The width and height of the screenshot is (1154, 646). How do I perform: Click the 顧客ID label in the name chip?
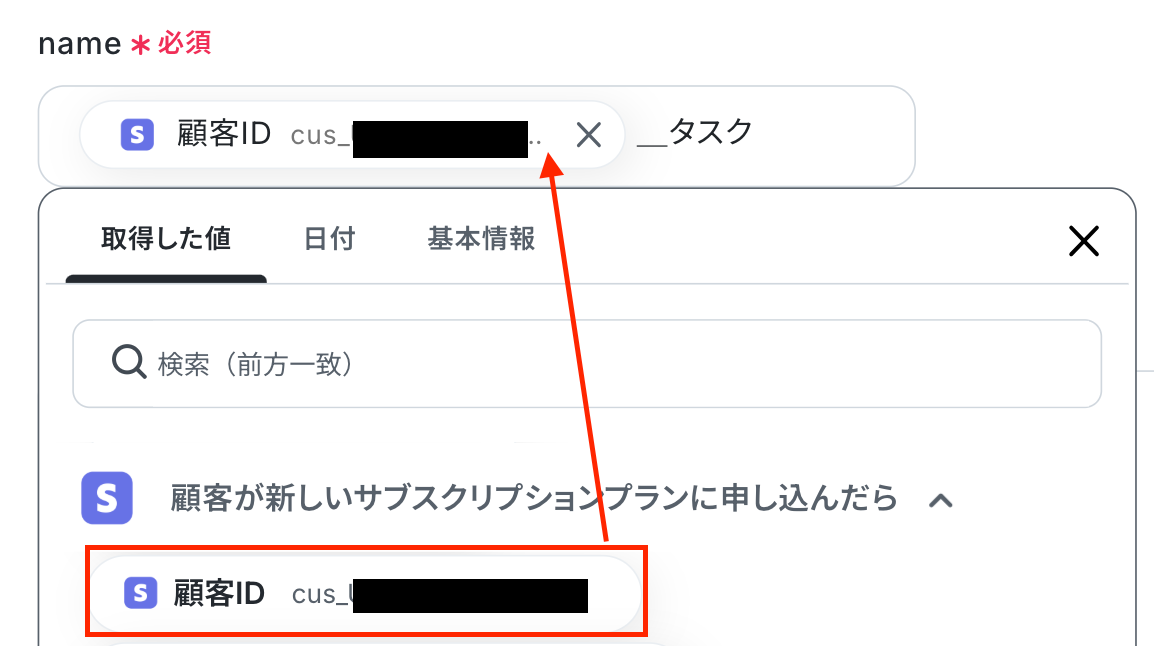[224, 134]
